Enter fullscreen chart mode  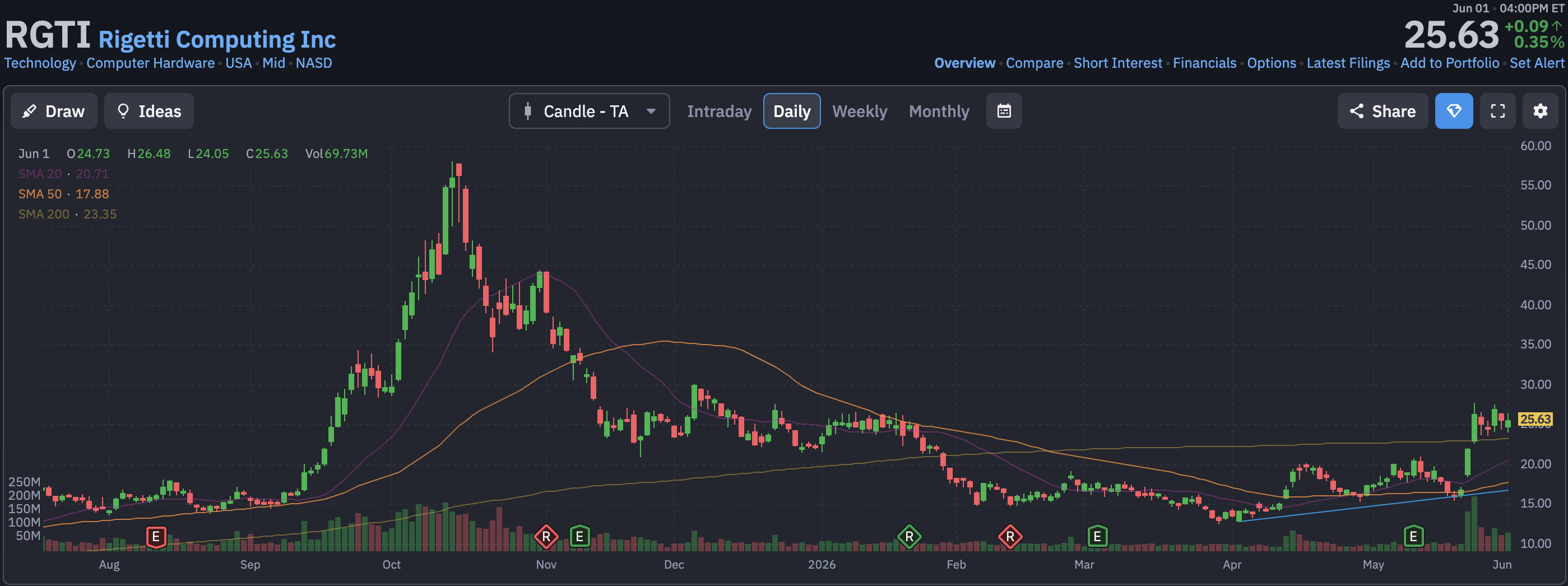1498,111
